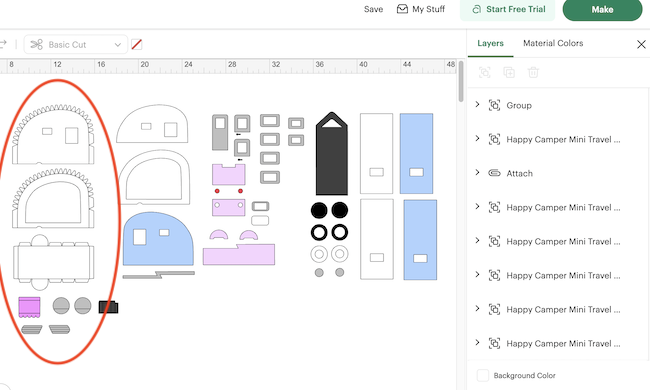Select the gray door shape
The height and width of the screenshot is (390, 650).
[x=220, y=132]
